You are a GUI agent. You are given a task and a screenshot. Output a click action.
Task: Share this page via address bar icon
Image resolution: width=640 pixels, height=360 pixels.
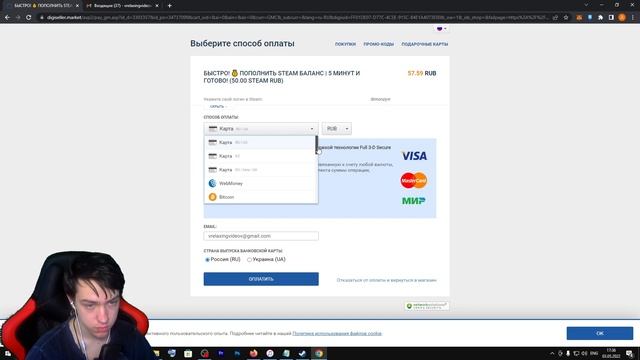click(555, 18)
